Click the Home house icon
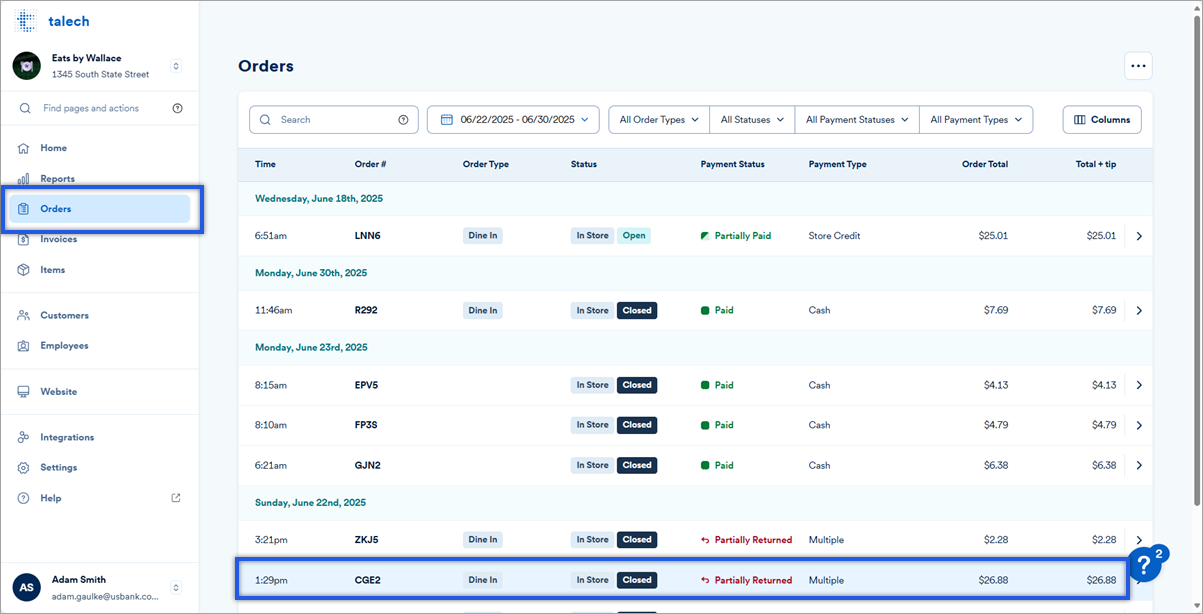Image resolution: width=1203 pixels, height=614 pixels. point(23,148)
